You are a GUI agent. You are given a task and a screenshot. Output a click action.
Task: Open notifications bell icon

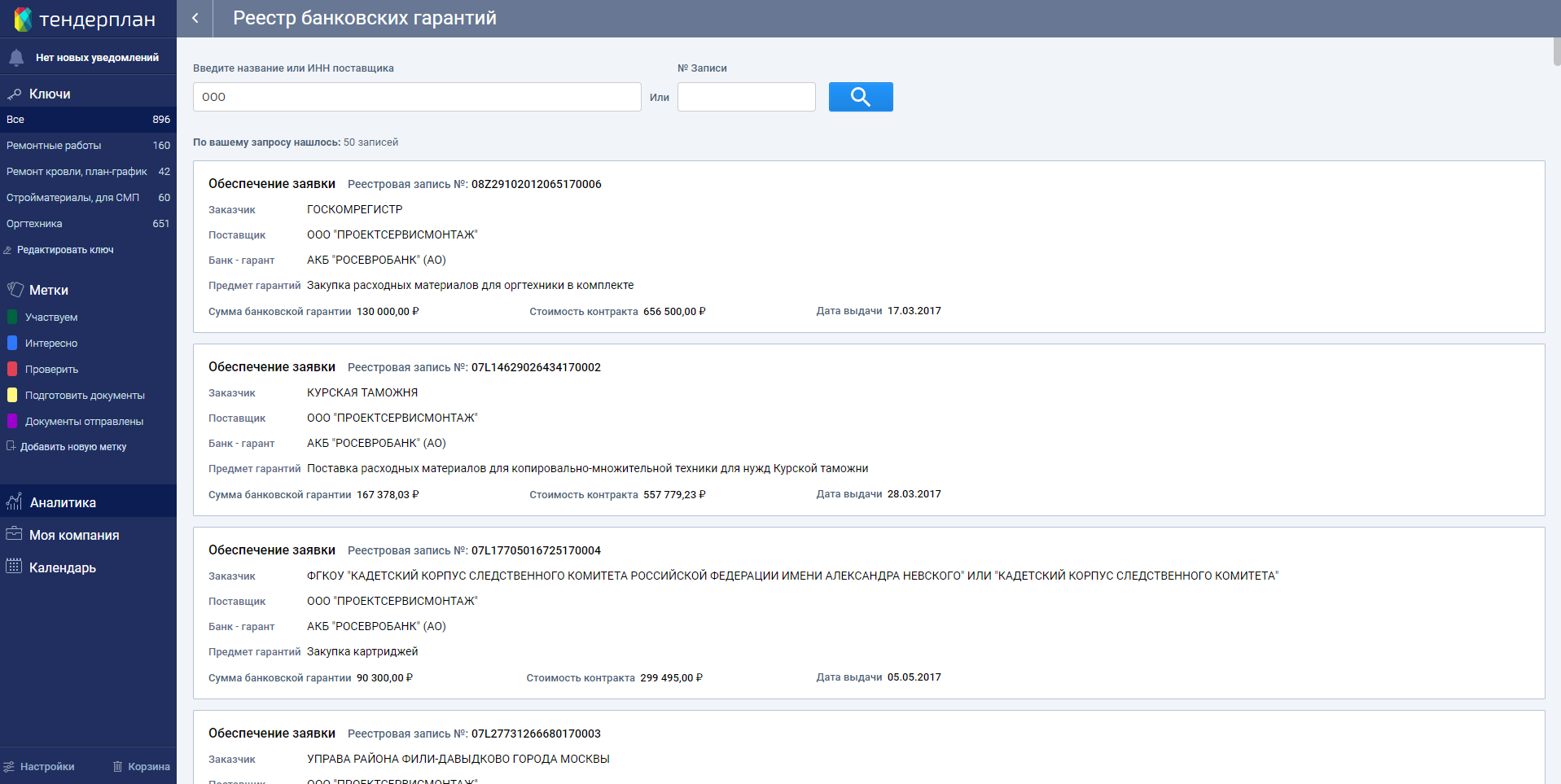[16, 58]
